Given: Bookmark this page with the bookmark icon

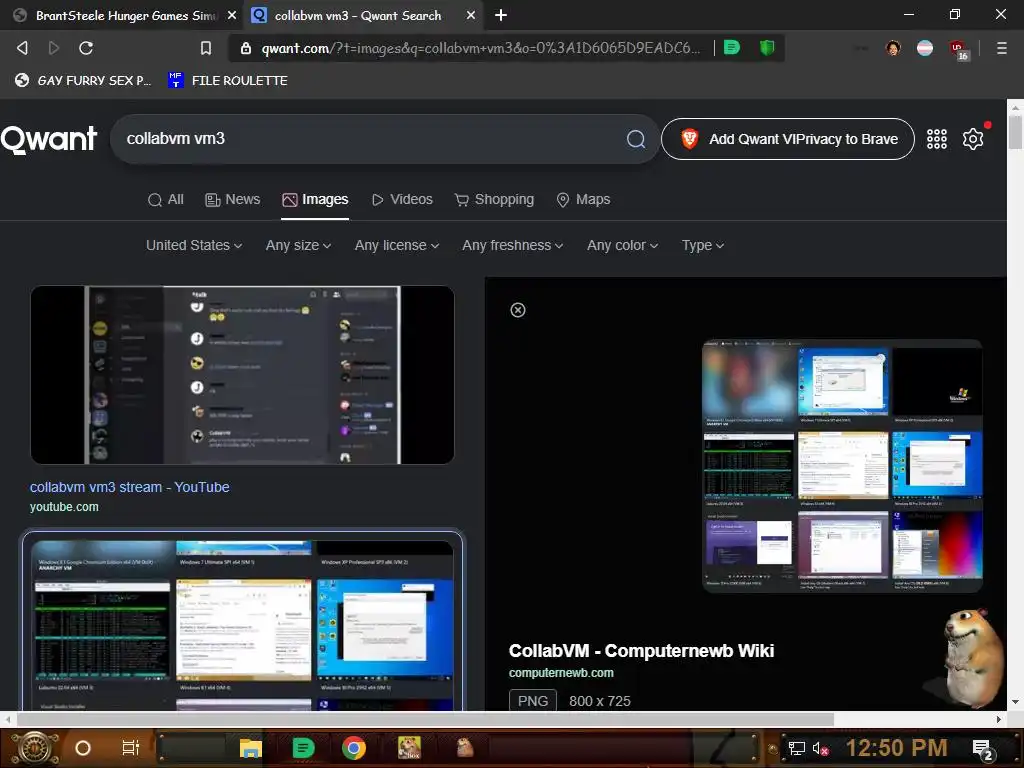Looking at the screenshot, I should tap(206, 48).
